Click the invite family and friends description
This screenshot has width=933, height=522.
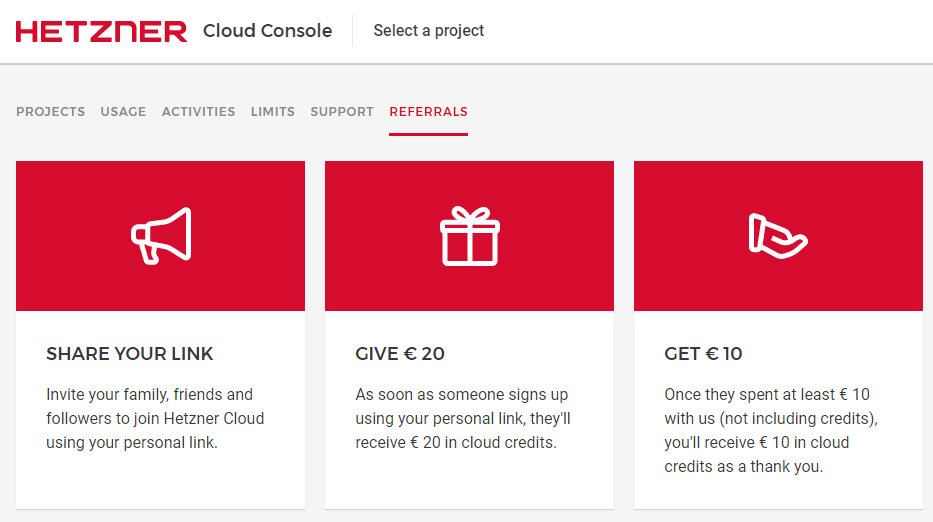pos(155,418)
